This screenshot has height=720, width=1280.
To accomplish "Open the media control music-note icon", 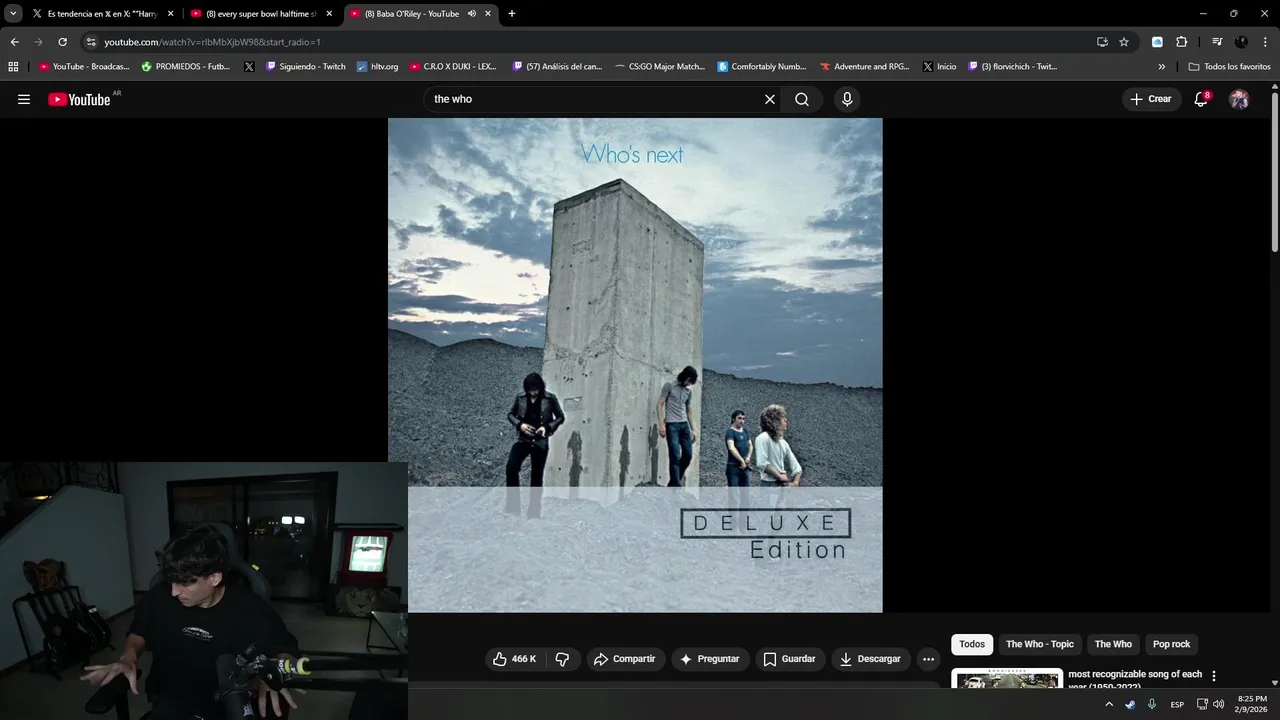I will coord(1217,42).
